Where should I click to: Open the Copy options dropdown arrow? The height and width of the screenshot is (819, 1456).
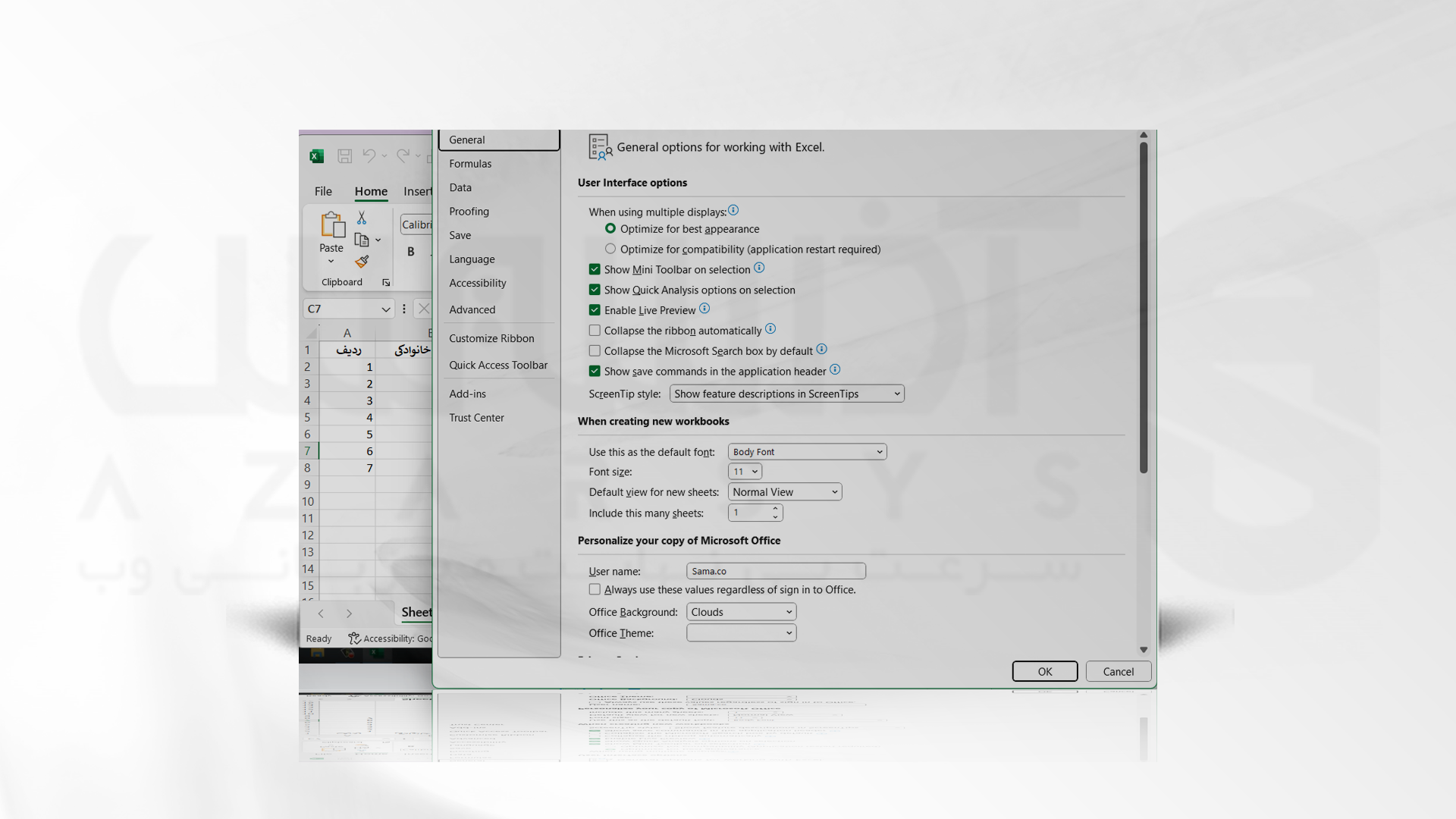pos(378,240)
